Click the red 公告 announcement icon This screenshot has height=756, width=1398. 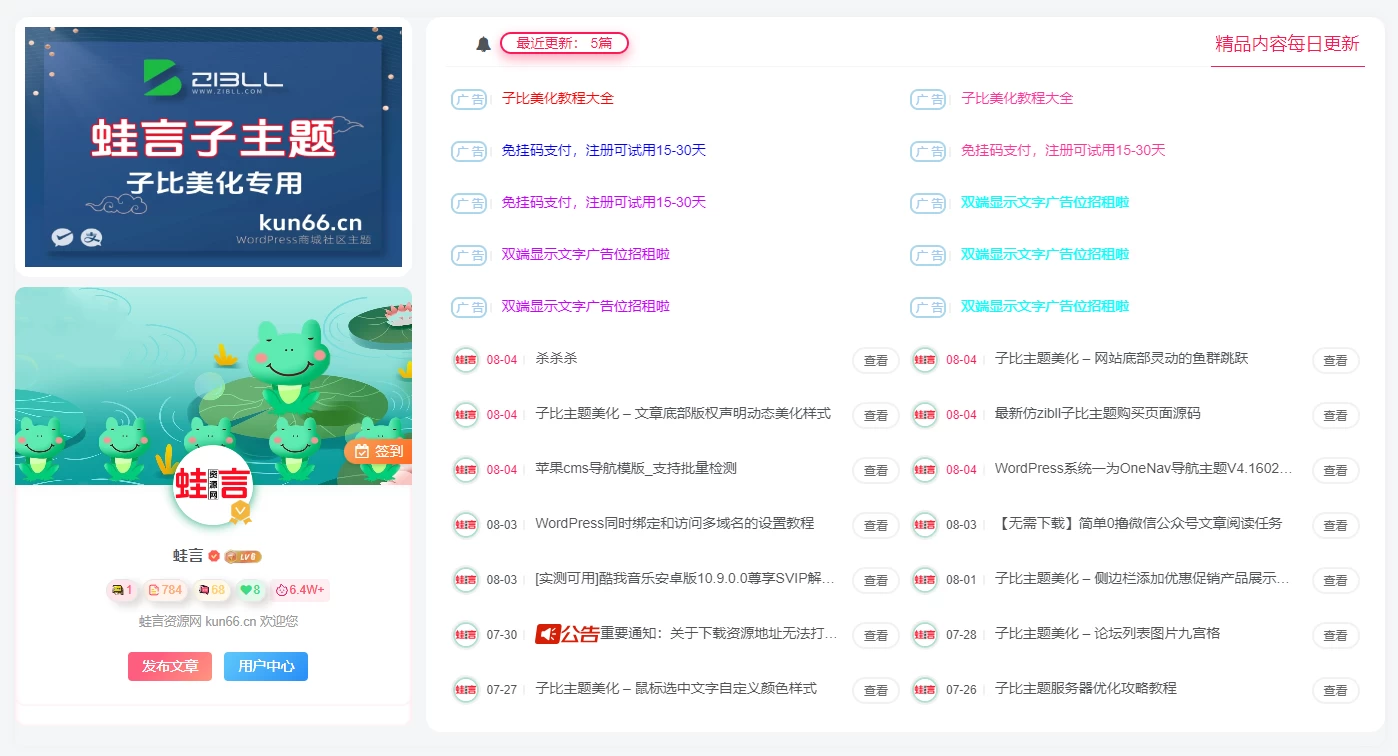(567, 634)
